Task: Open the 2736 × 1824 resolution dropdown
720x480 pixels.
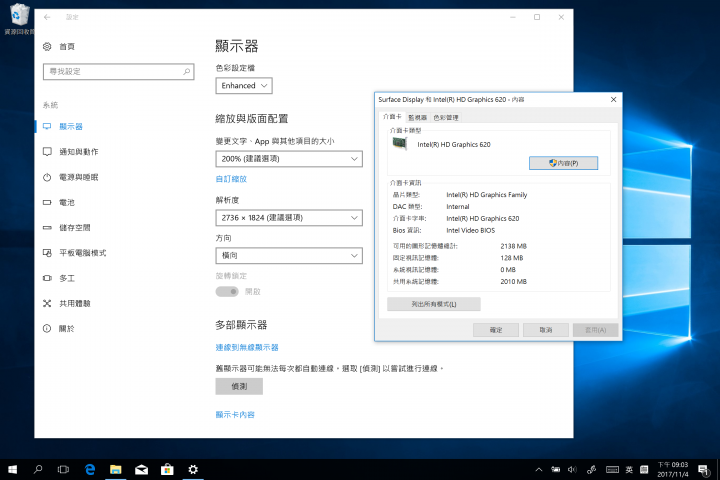Action: click(x=289, y=218)
